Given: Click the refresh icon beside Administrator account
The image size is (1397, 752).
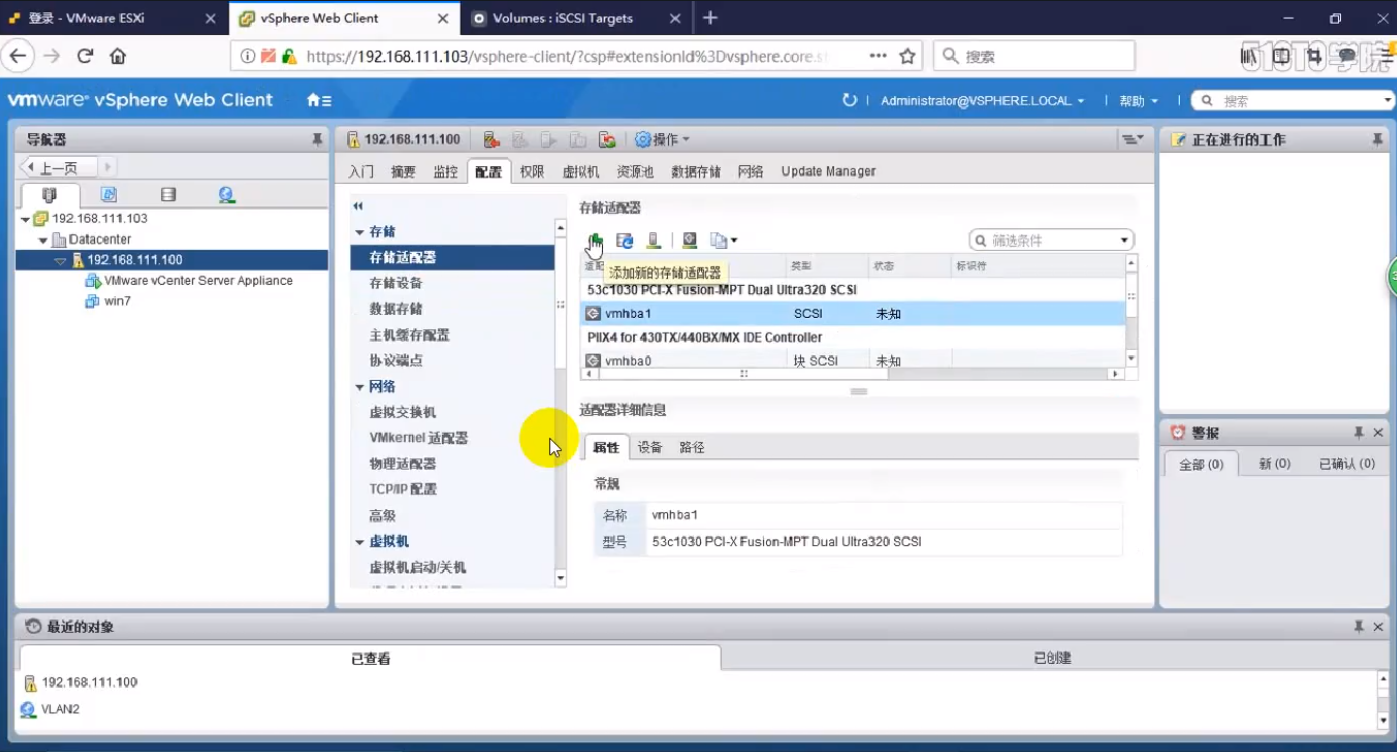Looking at the screenshot, I should tap(850, 100).
